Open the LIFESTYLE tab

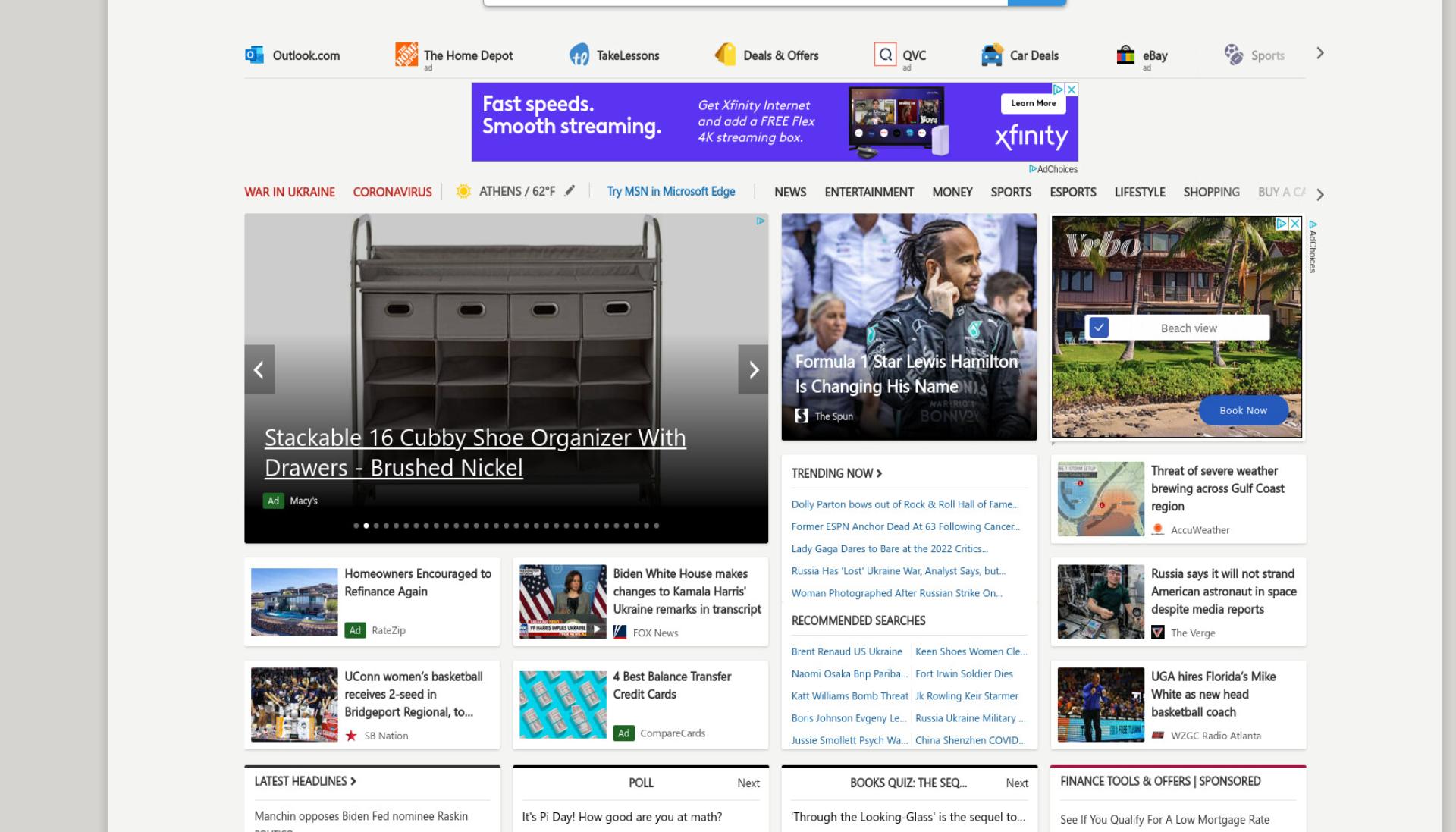[x=1140, y=192]
